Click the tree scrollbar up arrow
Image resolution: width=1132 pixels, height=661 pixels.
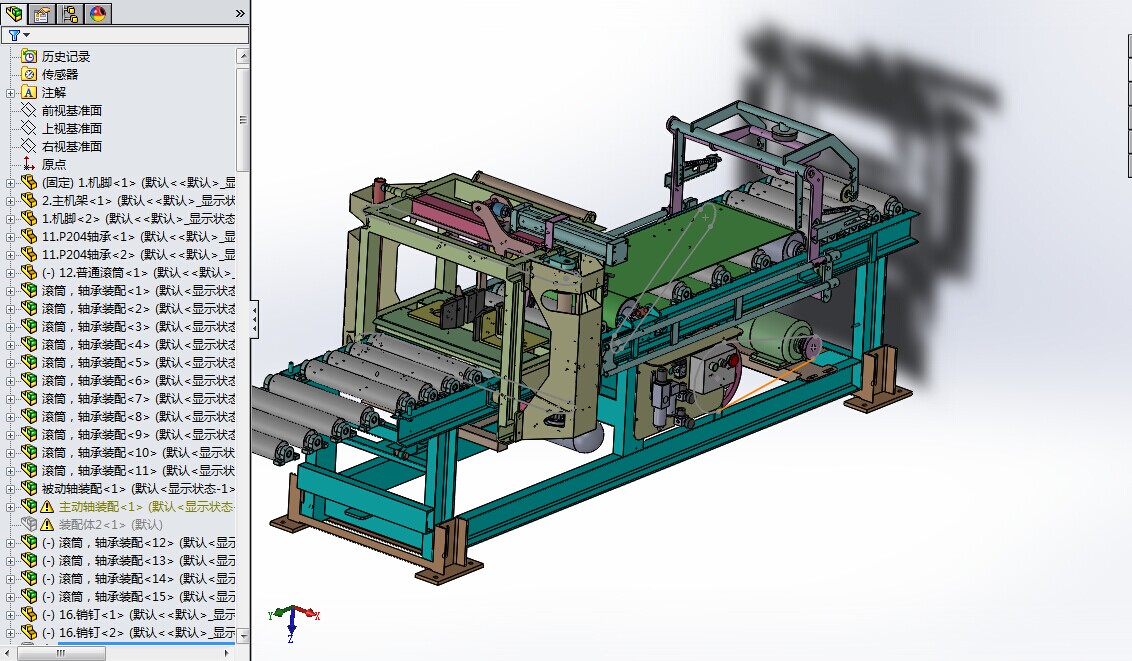pos(243,56)
